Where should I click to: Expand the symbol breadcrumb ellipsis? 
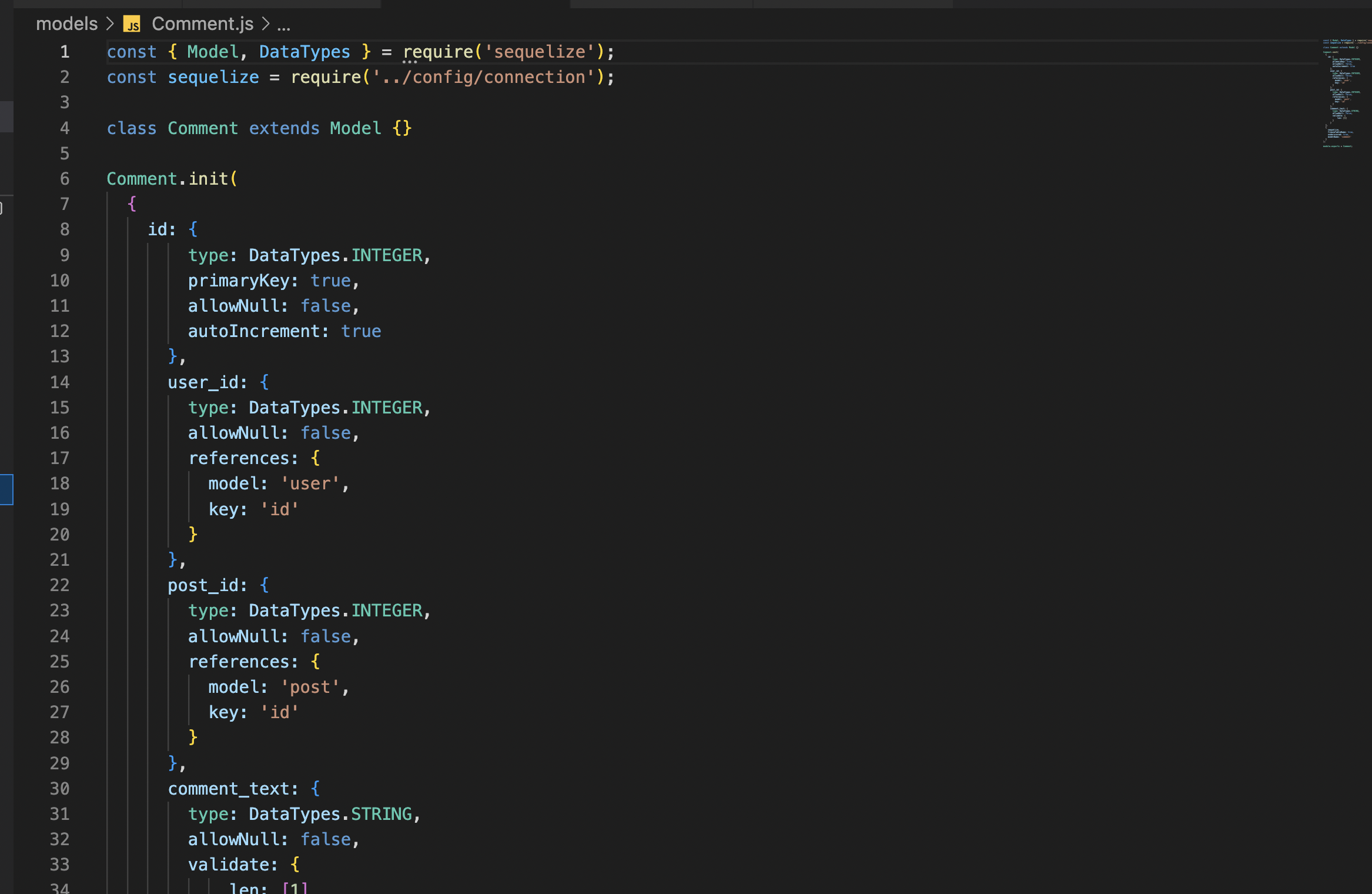(284, 24)
